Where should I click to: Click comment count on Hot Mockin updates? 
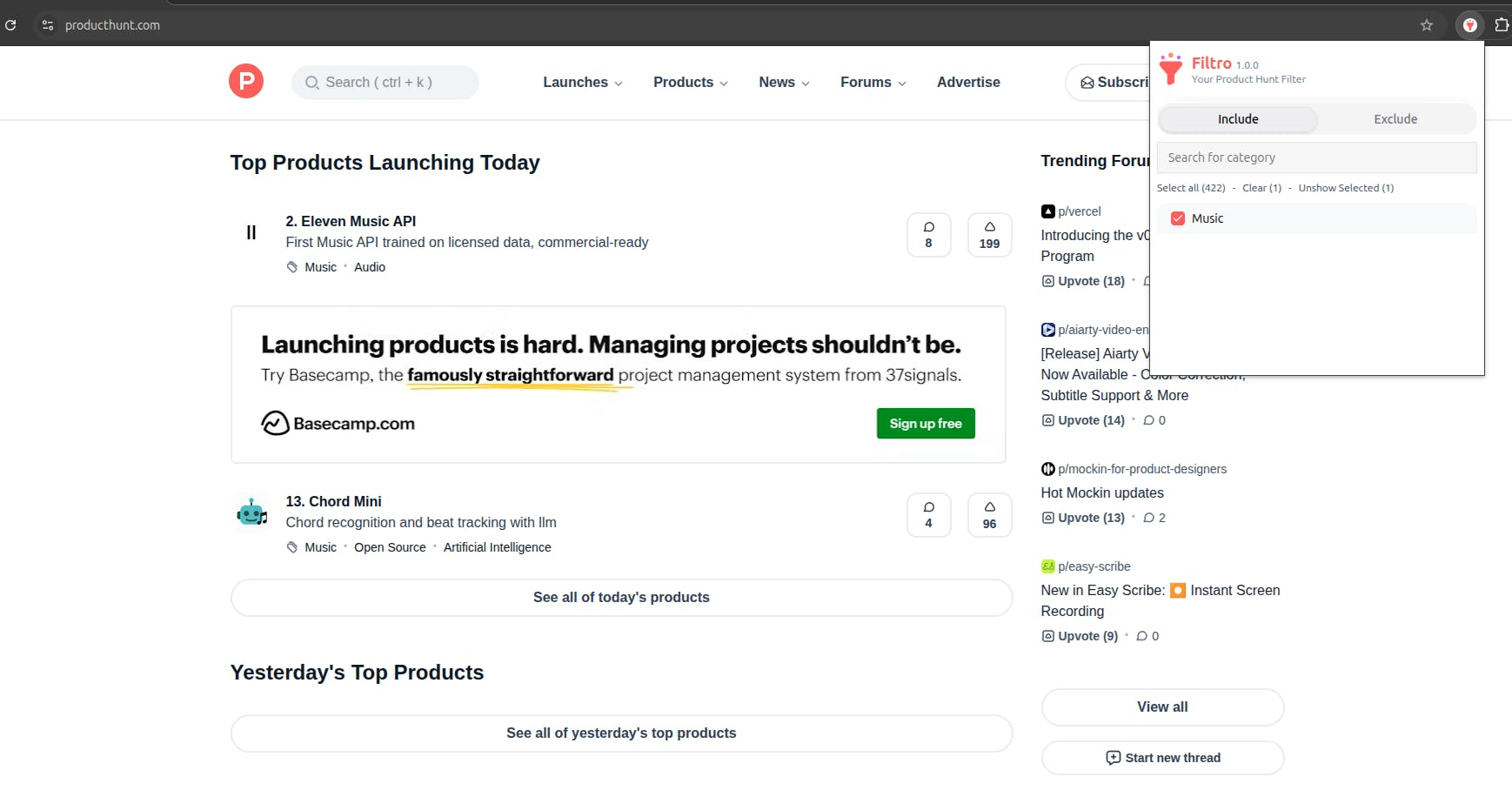pyautogui.click(x=1154, y=518)
